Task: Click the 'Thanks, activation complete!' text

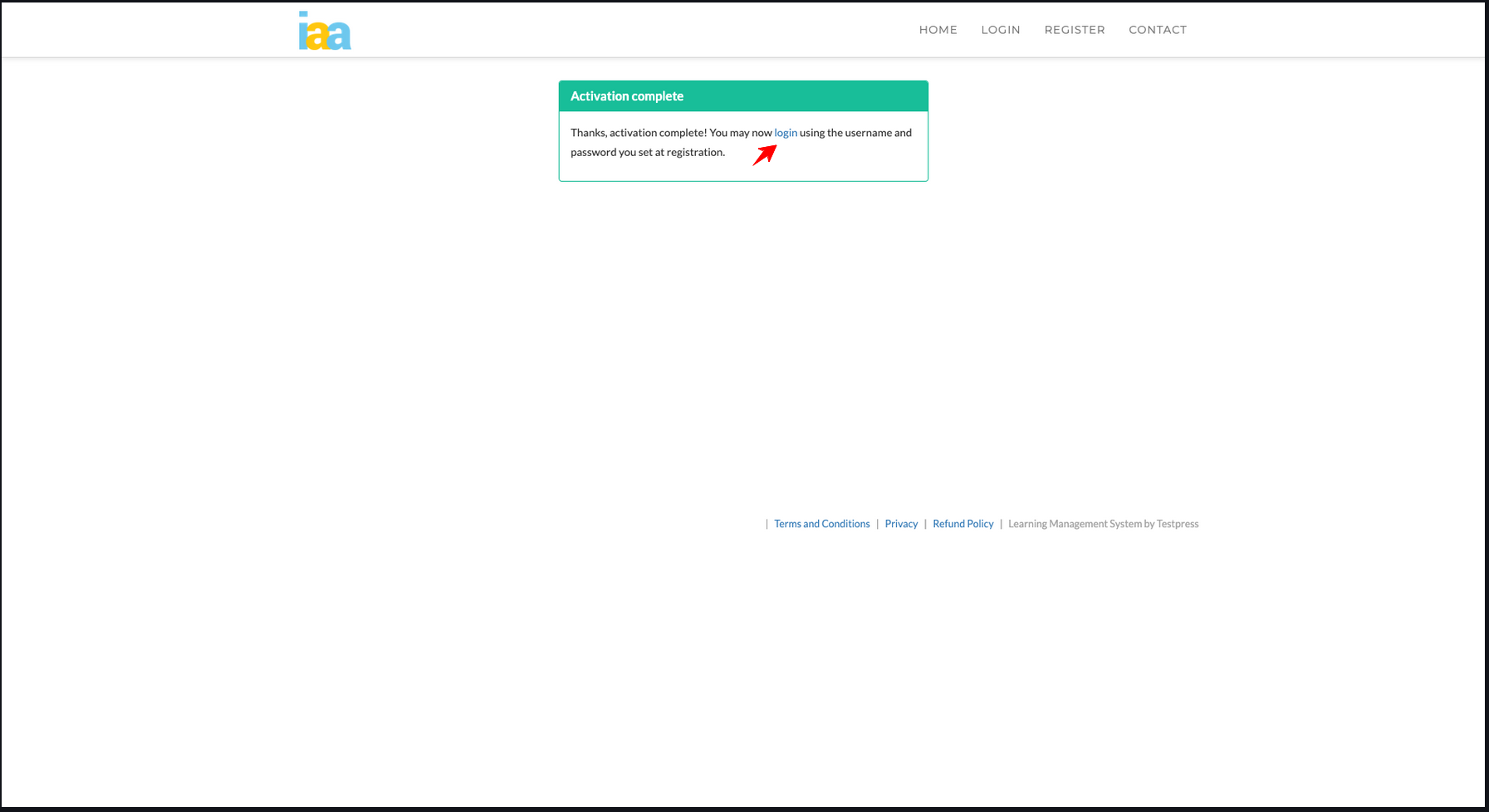Action: coord(638,133)
